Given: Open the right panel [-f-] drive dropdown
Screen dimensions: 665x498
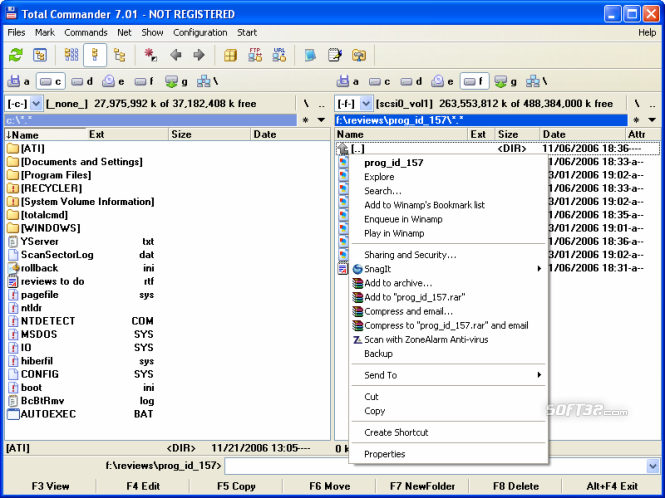Looking at the screenshot, I should [366, 104].
